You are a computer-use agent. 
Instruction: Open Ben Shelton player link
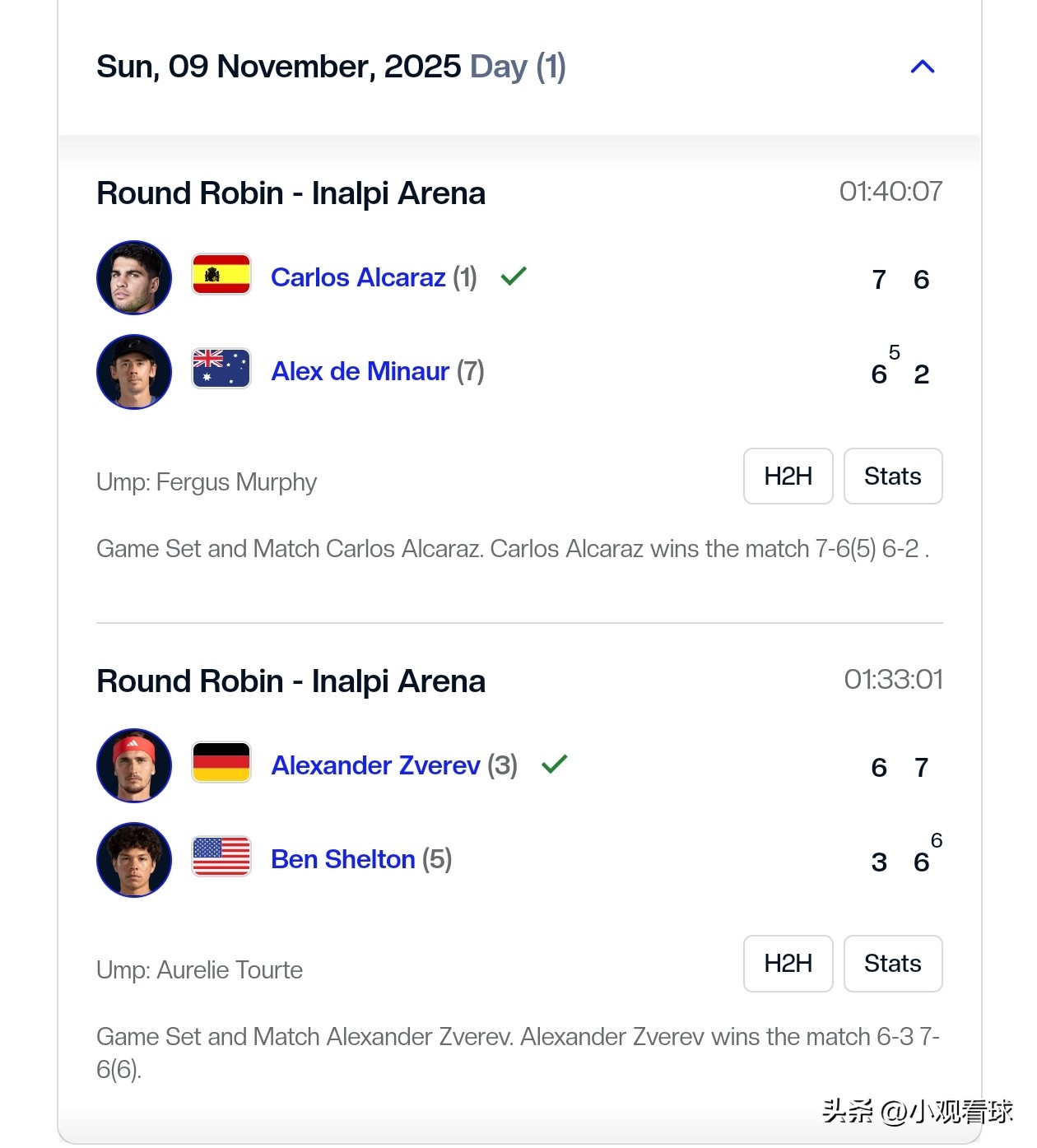click(342, 860)
